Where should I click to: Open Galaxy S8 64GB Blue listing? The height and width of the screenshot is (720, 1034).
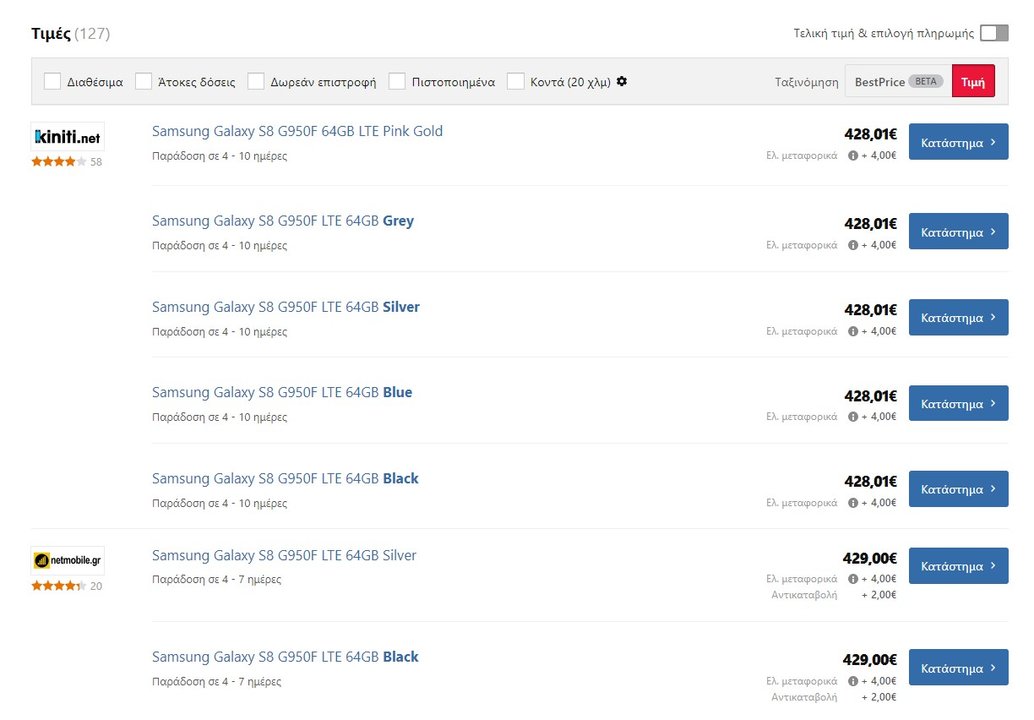click(x=282, y=392)
